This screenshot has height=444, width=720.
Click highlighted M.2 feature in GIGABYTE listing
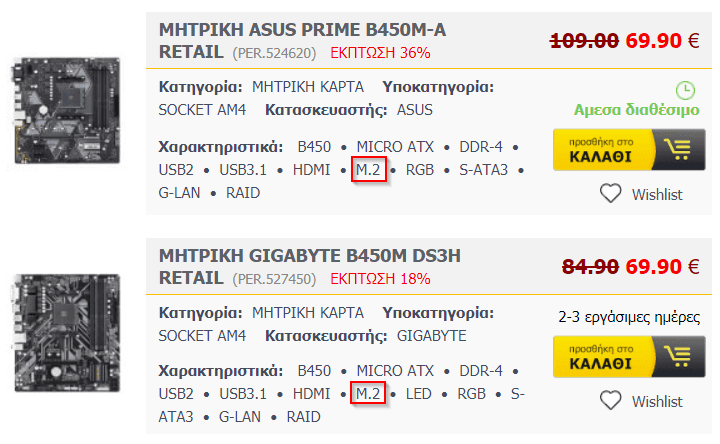367,393
